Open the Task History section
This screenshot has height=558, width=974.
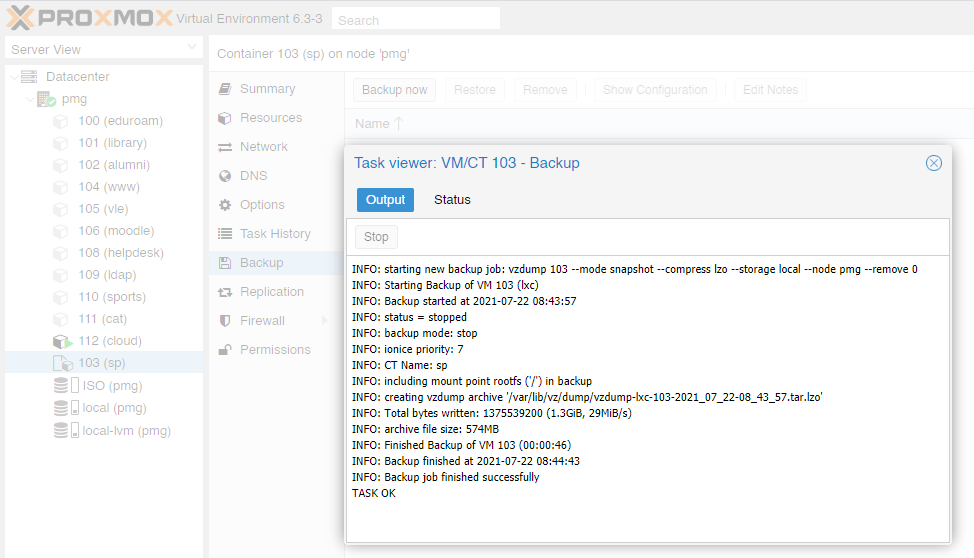click(276, 234)
